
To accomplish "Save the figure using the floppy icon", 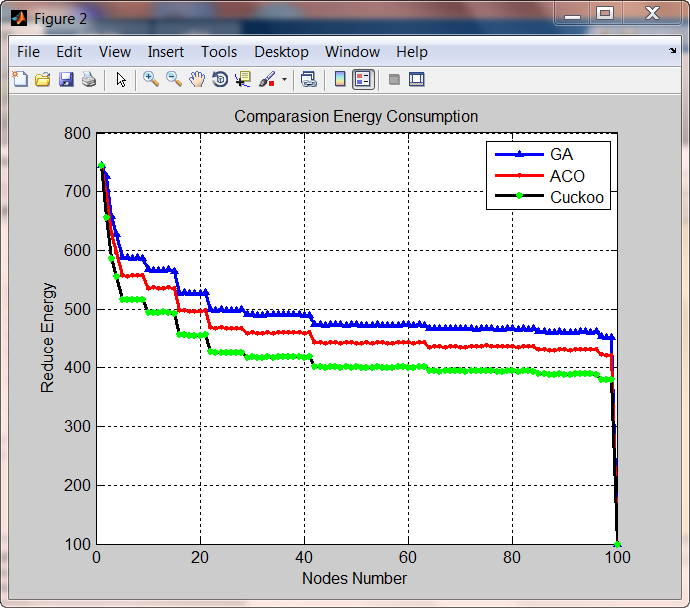I will (x=66, y=80).
